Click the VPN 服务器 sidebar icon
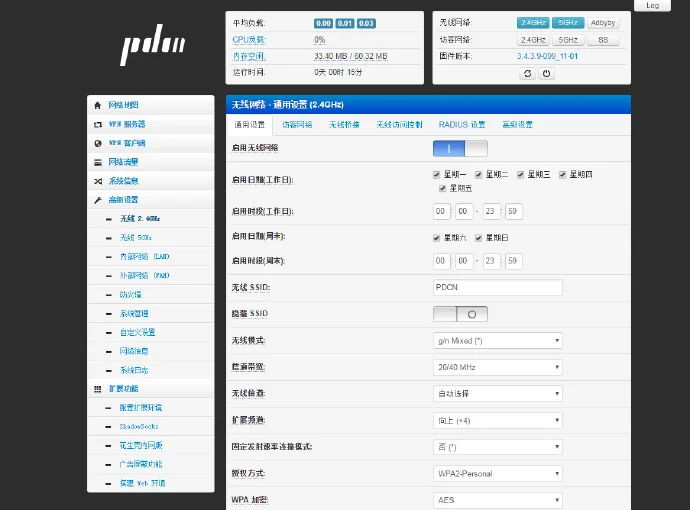 point(98,125)
